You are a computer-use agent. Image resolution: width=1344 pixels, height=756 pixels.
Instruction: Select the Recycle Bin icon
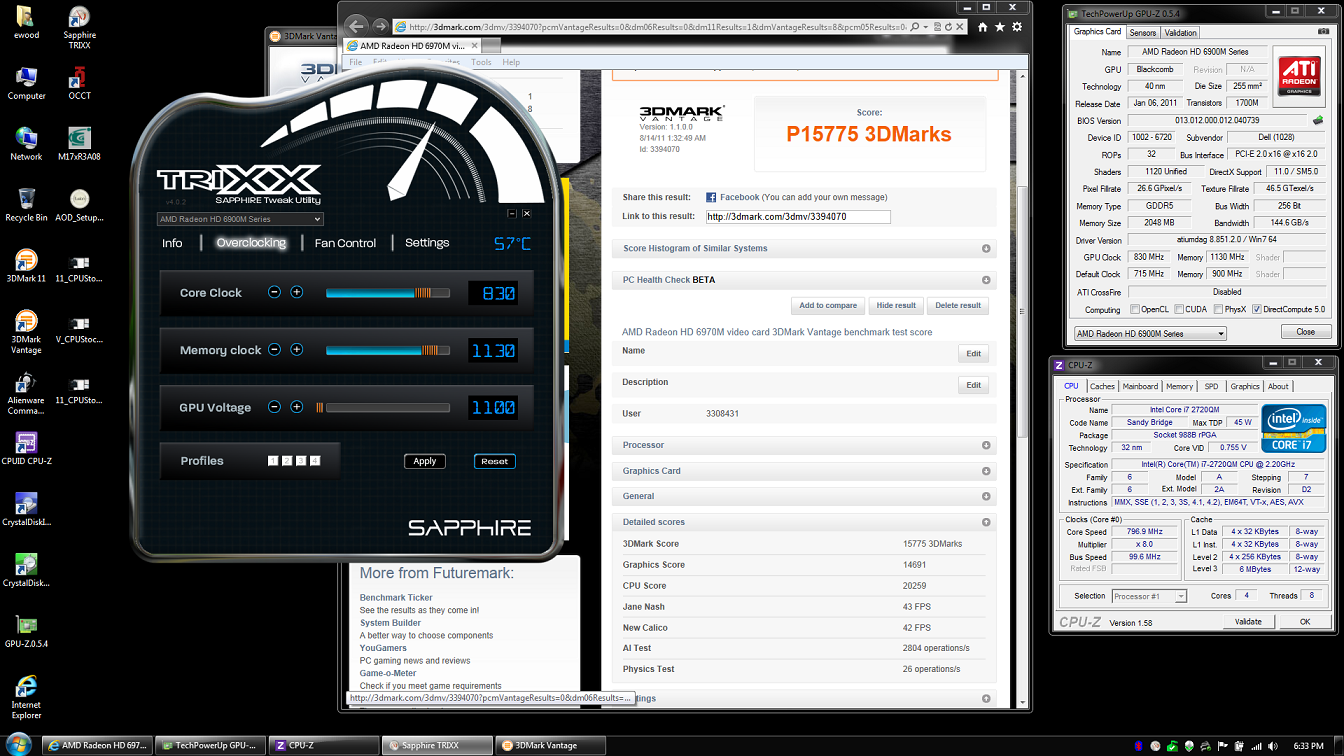26,205
